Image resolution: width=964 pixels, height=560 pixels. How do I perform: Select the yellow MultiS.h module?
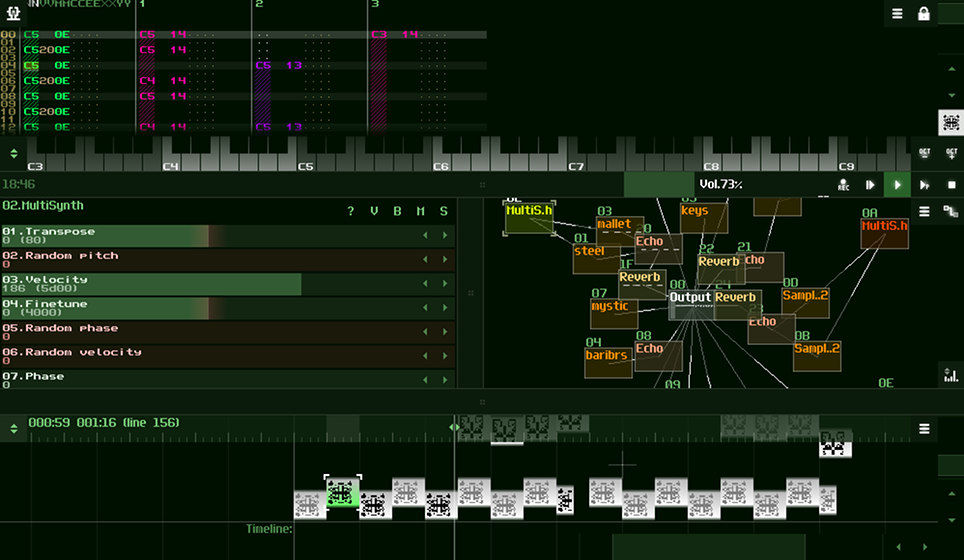pos(529,216)
